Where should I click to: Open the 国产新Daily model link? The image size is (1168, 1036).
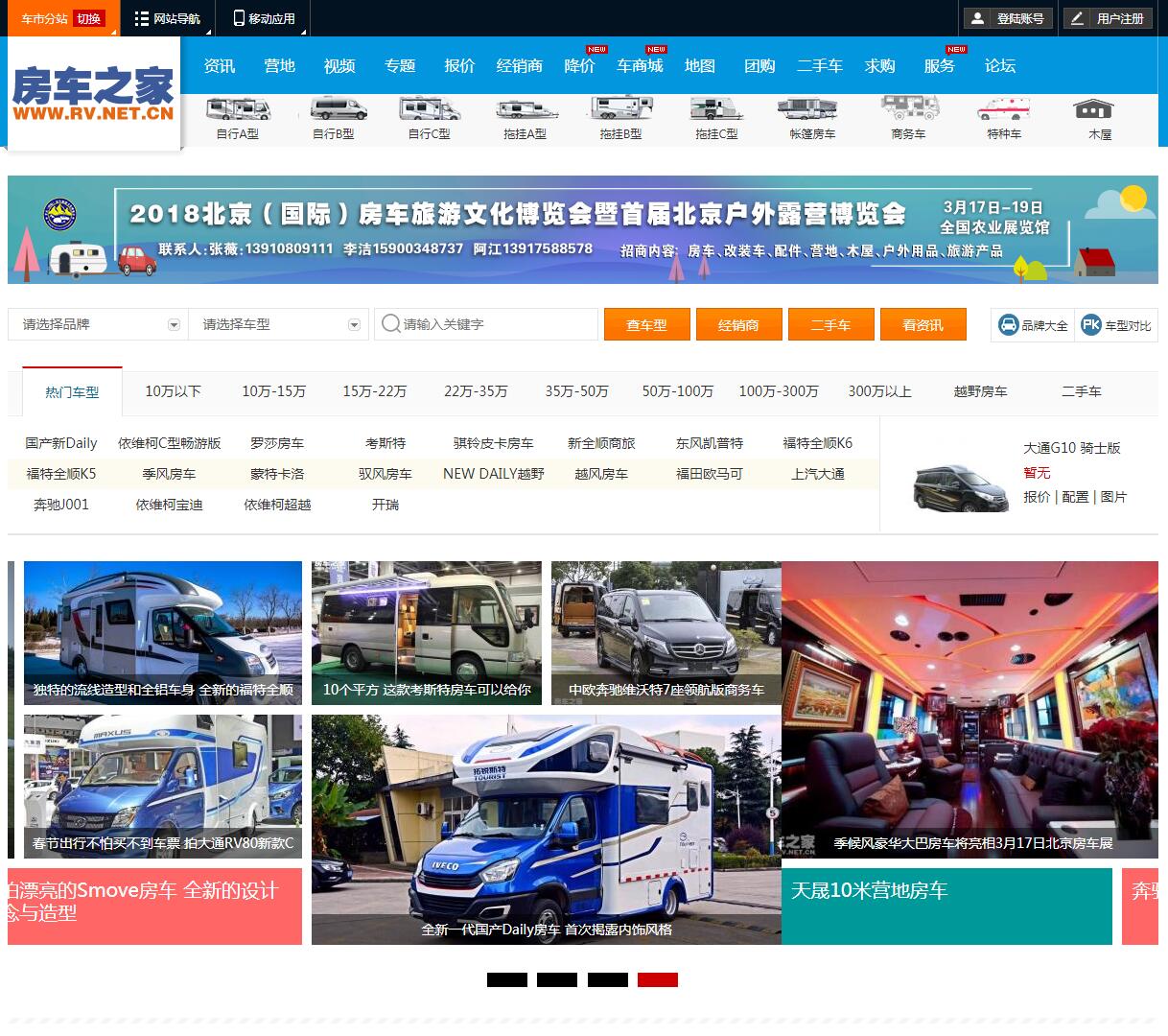[x=61, y=443]
